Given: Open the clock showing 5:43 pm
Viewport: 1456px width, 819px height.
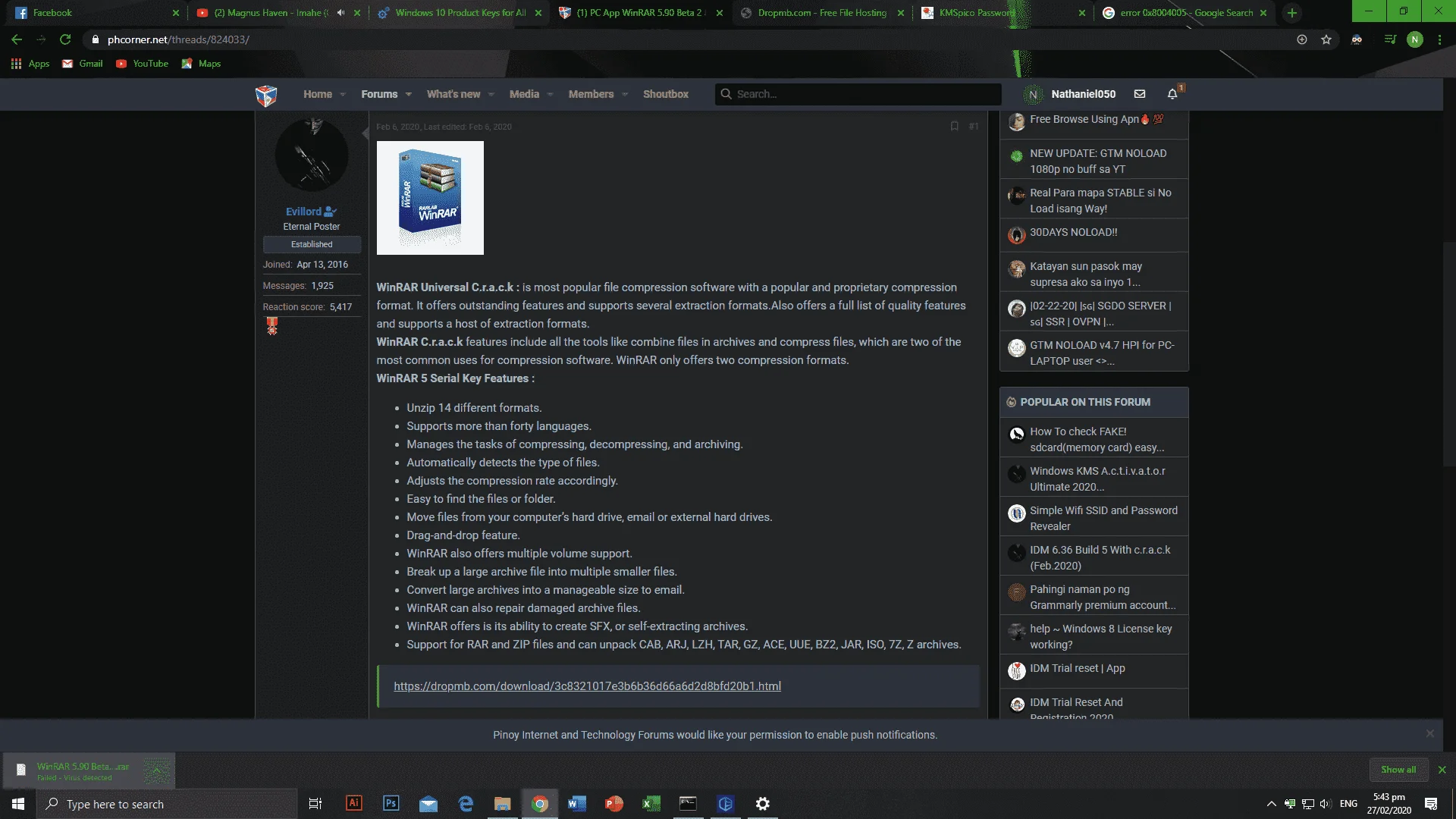Looking at the screenshot, I should [x=1389, y=804].
